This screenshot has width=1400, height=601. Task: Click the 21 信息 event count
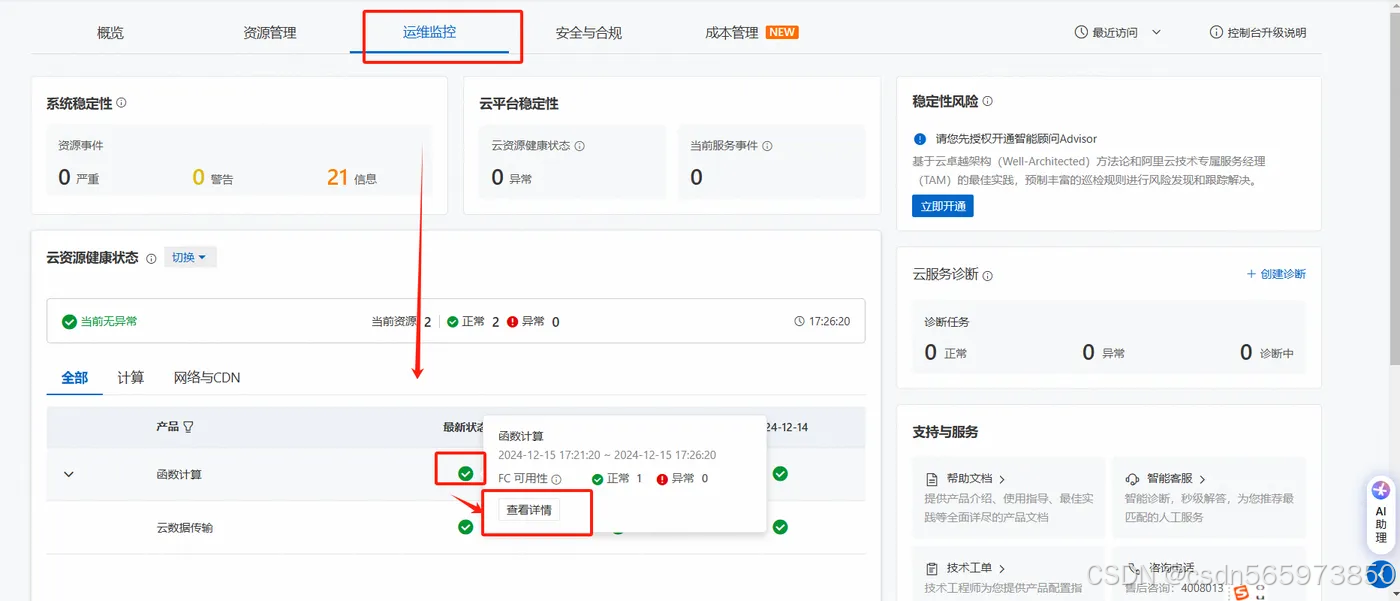[x=352, y=178]
